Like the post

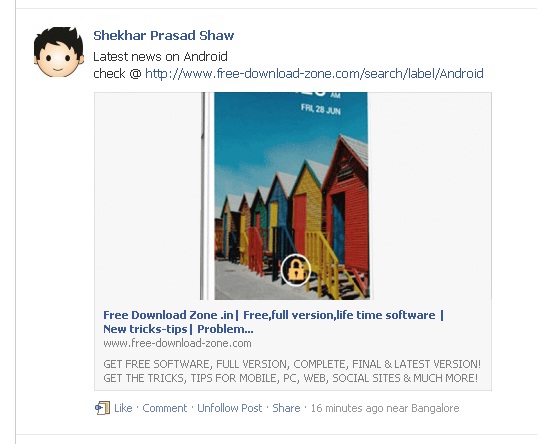[x=123, y=408]
